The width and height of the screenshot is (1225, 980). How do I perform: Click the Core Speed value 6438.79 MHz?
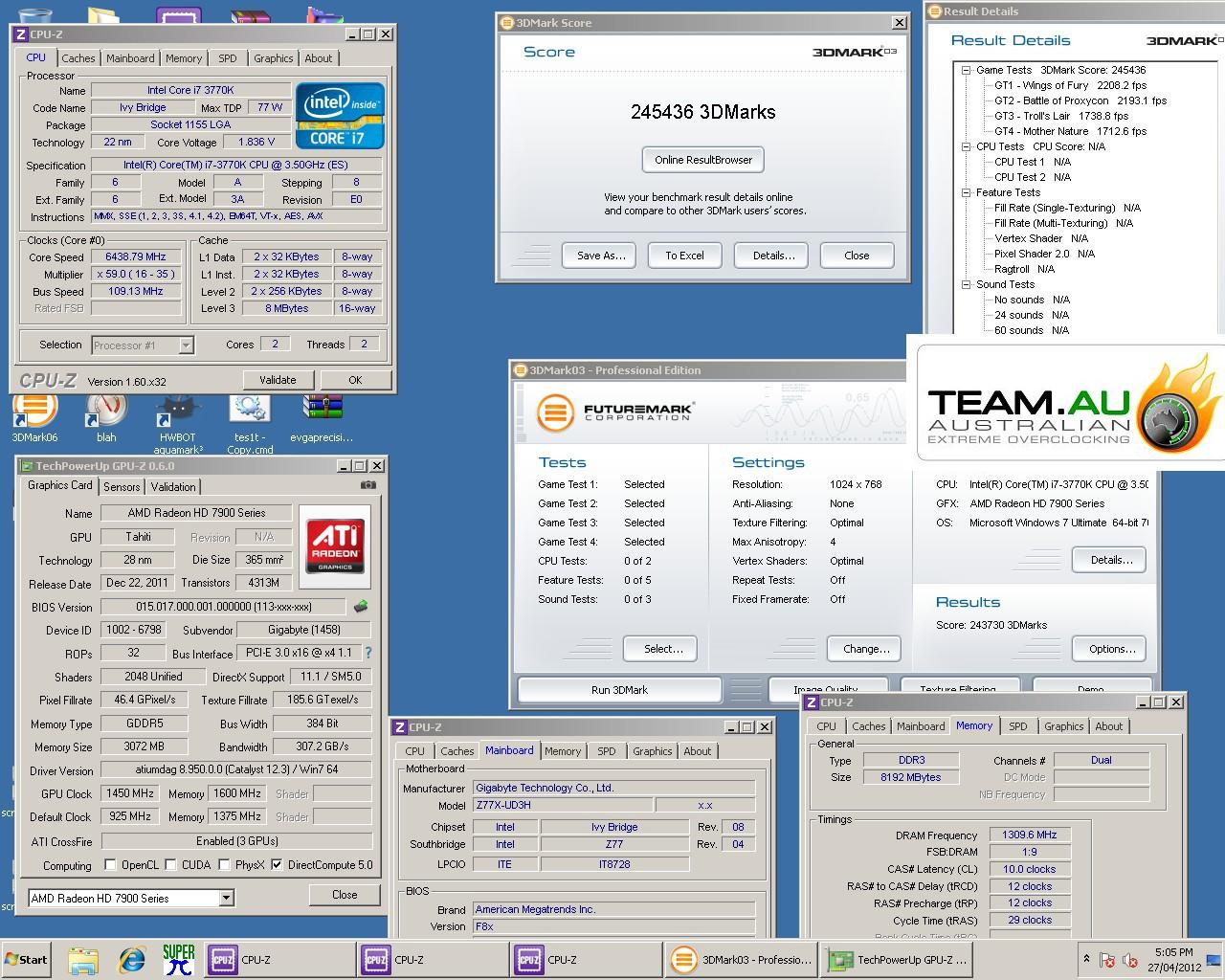tap(136, 256)
